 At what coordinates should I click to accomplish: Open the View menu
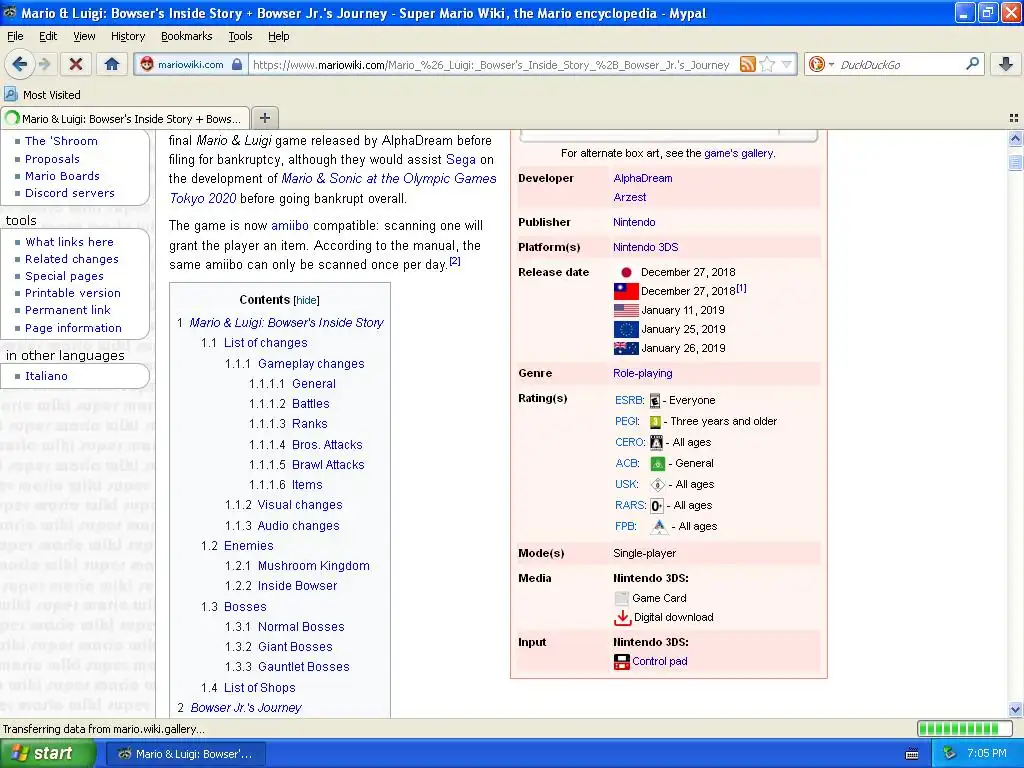point(84,36)
